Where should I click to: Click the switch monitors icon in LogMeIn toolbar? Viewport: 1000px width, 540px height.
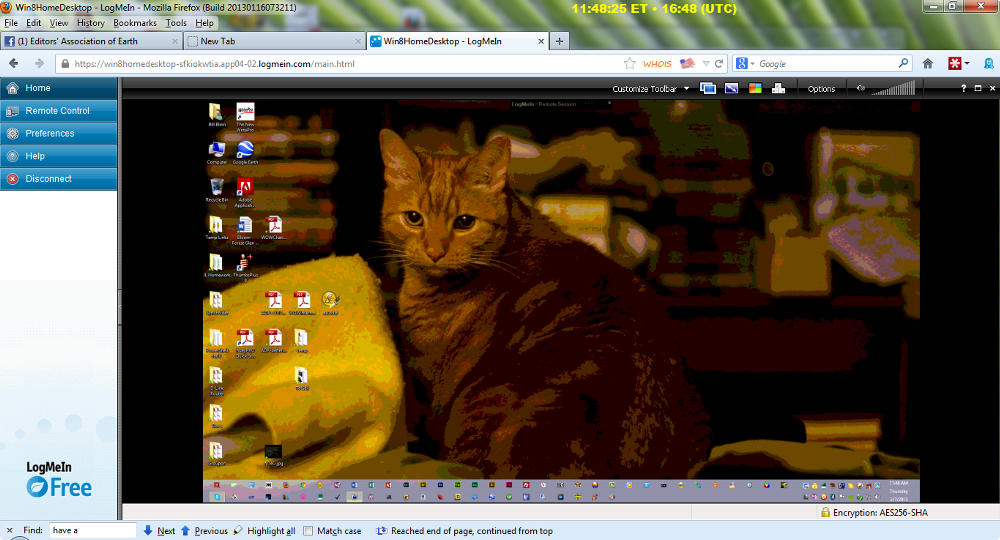pyautogui.click(x=708, y=89)
